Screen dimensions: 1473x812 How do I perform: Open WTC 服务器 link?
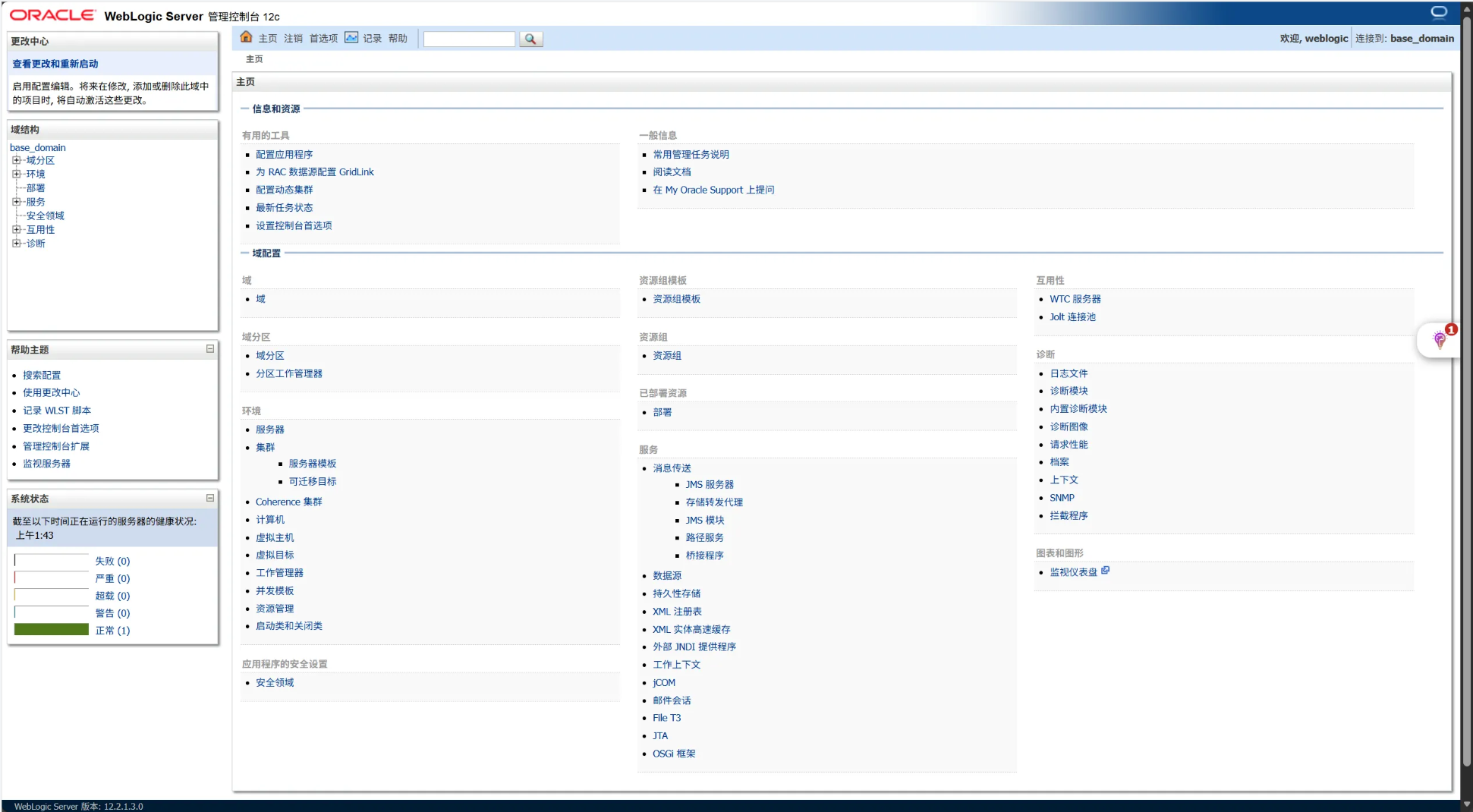click(1075, 299)
